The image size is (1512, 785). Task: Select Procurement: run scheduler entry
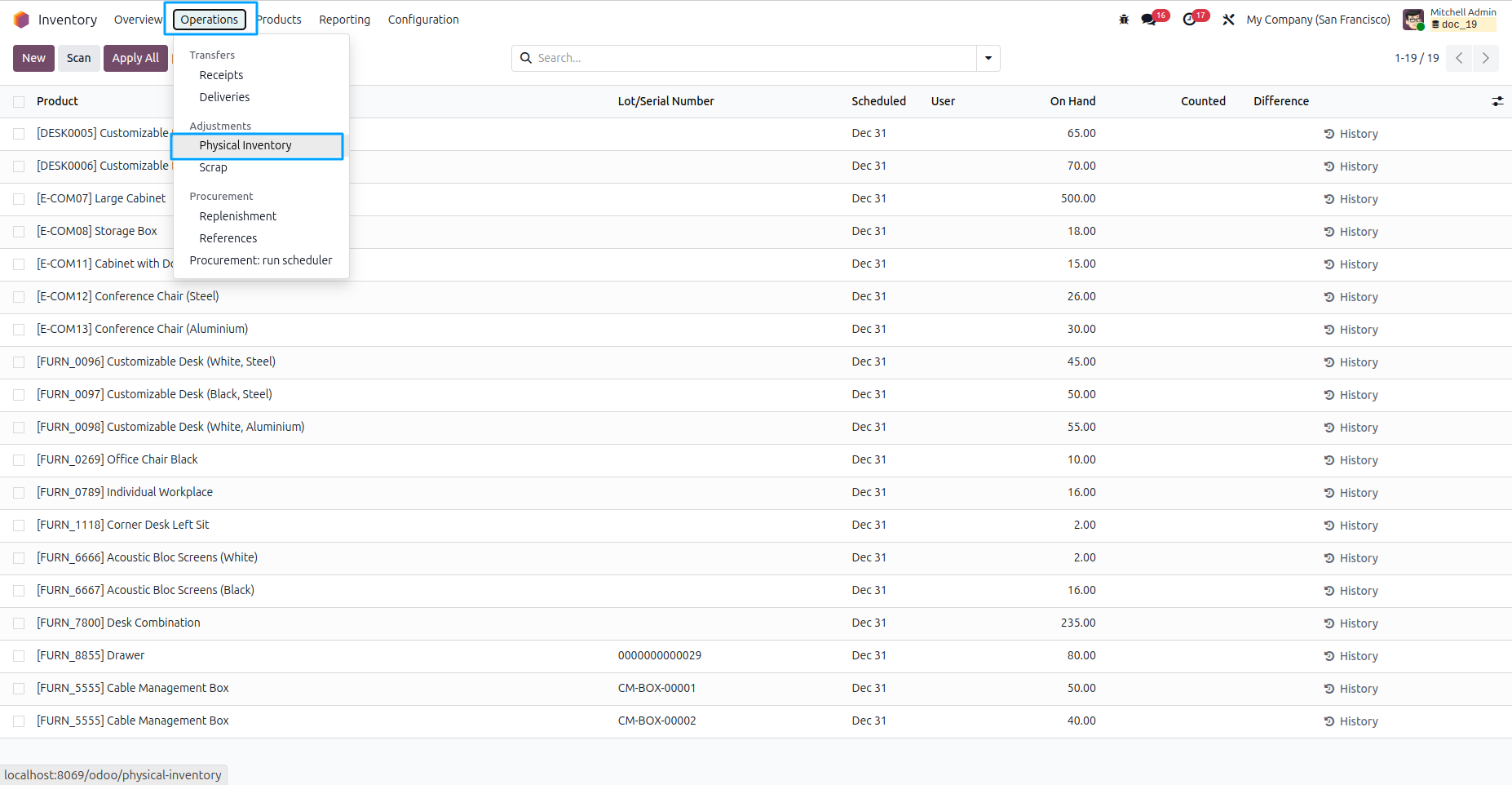262,260
